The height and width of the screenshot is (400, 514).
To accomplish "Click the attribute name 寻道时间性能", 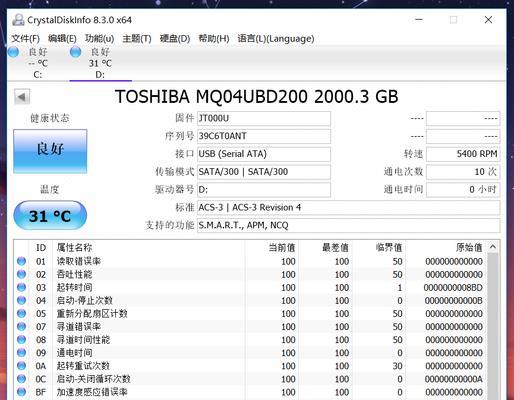I will pos(83,340).
